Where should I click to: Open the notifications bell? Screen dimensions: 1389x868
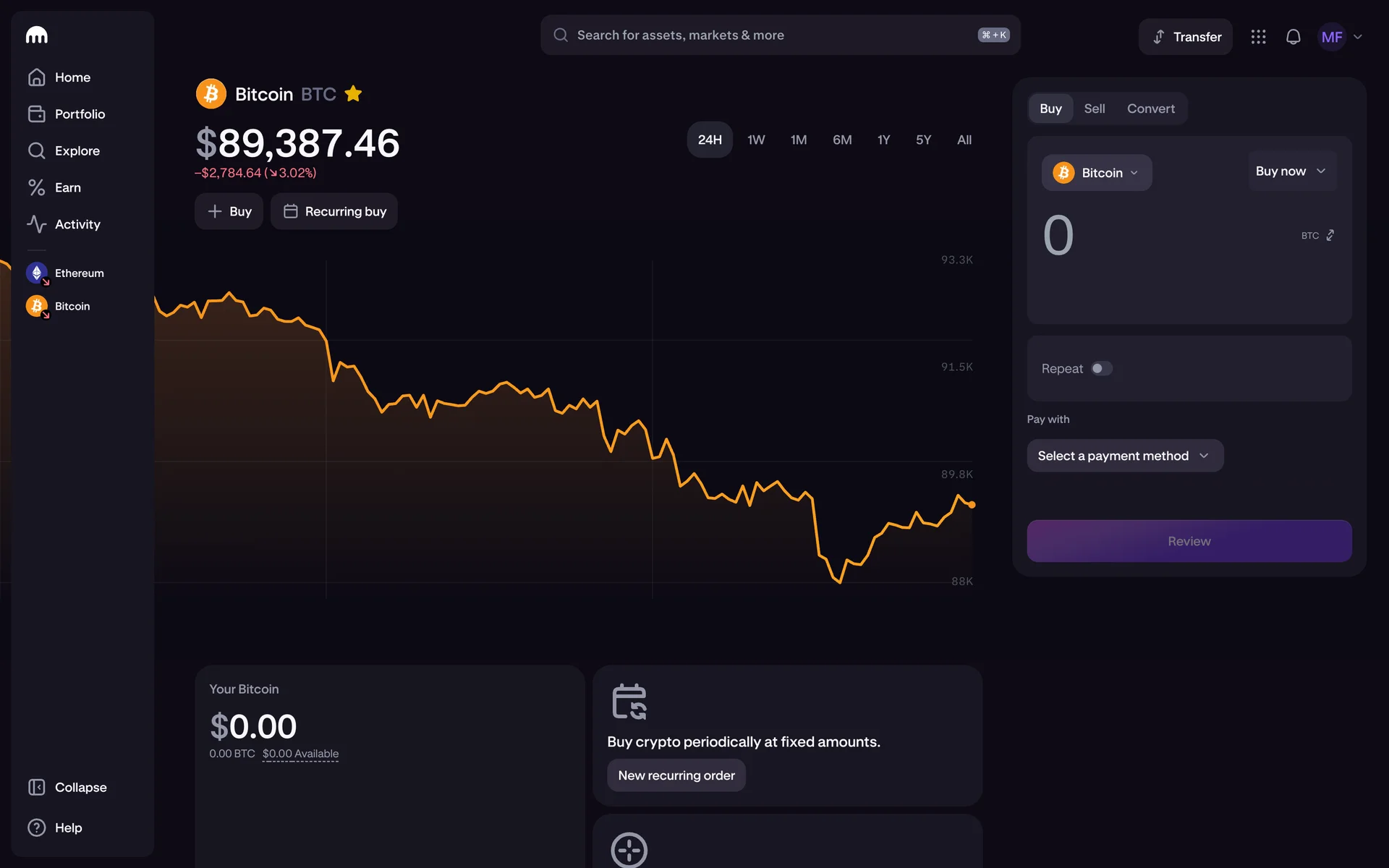pyautogui.click(x=1293, y=37)
